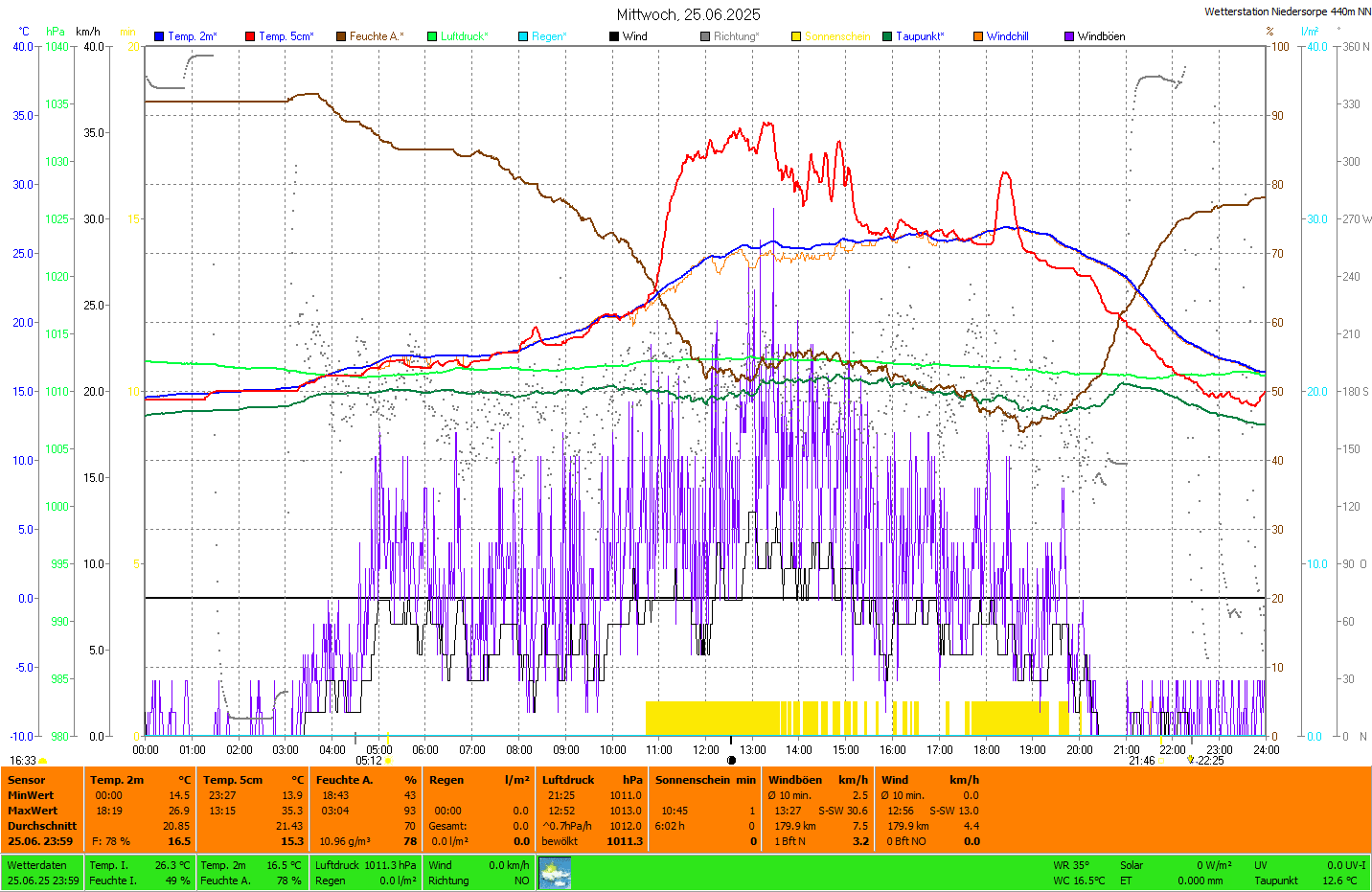Click the Sensor header in the data table
Image resolution: width=1372 pixels, height=892 pixels.
pyautogui.click(x=27, y=780)
